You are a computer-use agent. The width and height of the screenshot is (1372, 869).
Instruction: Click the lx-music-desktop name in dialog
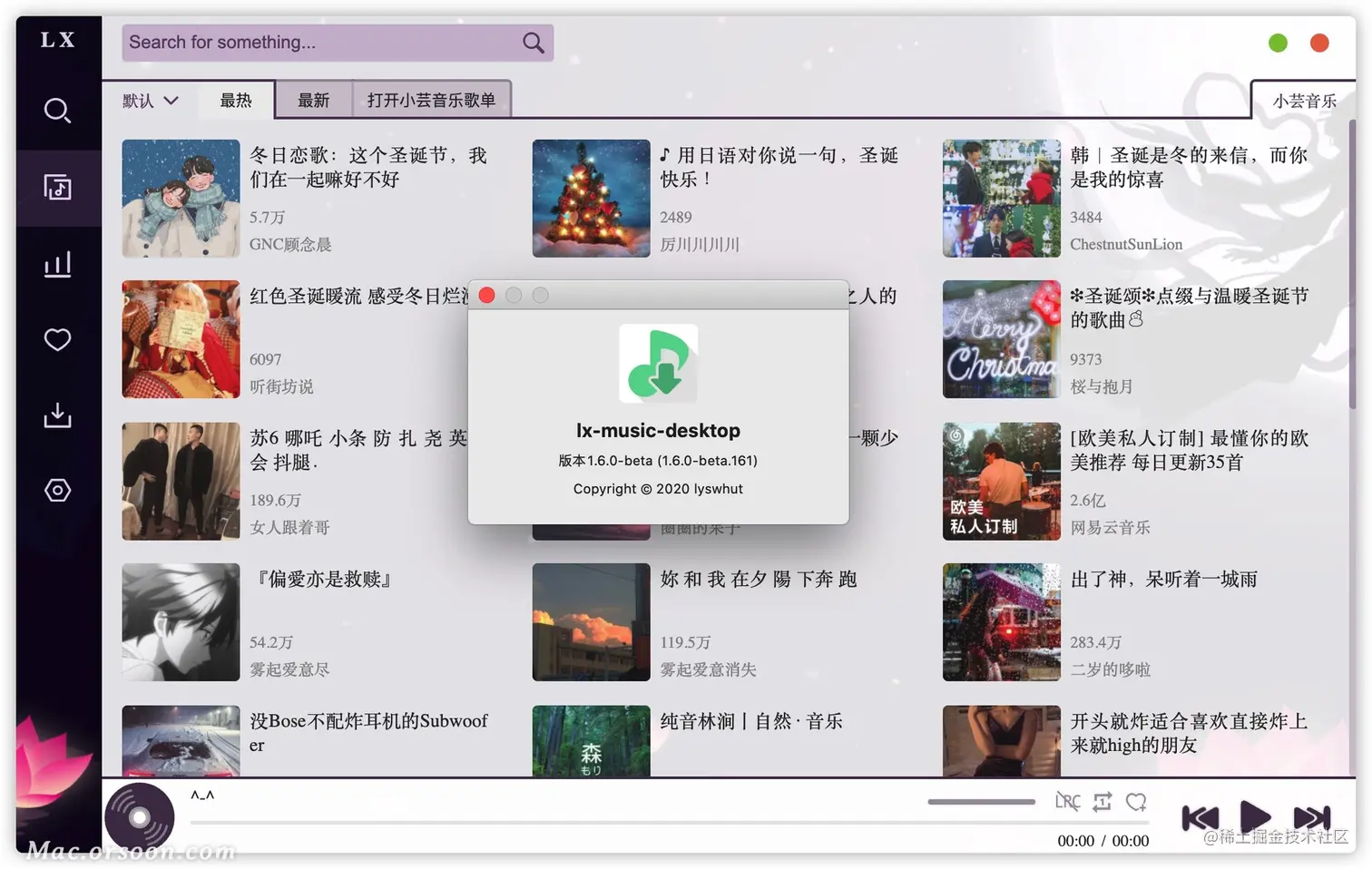(x=658, y=431)
